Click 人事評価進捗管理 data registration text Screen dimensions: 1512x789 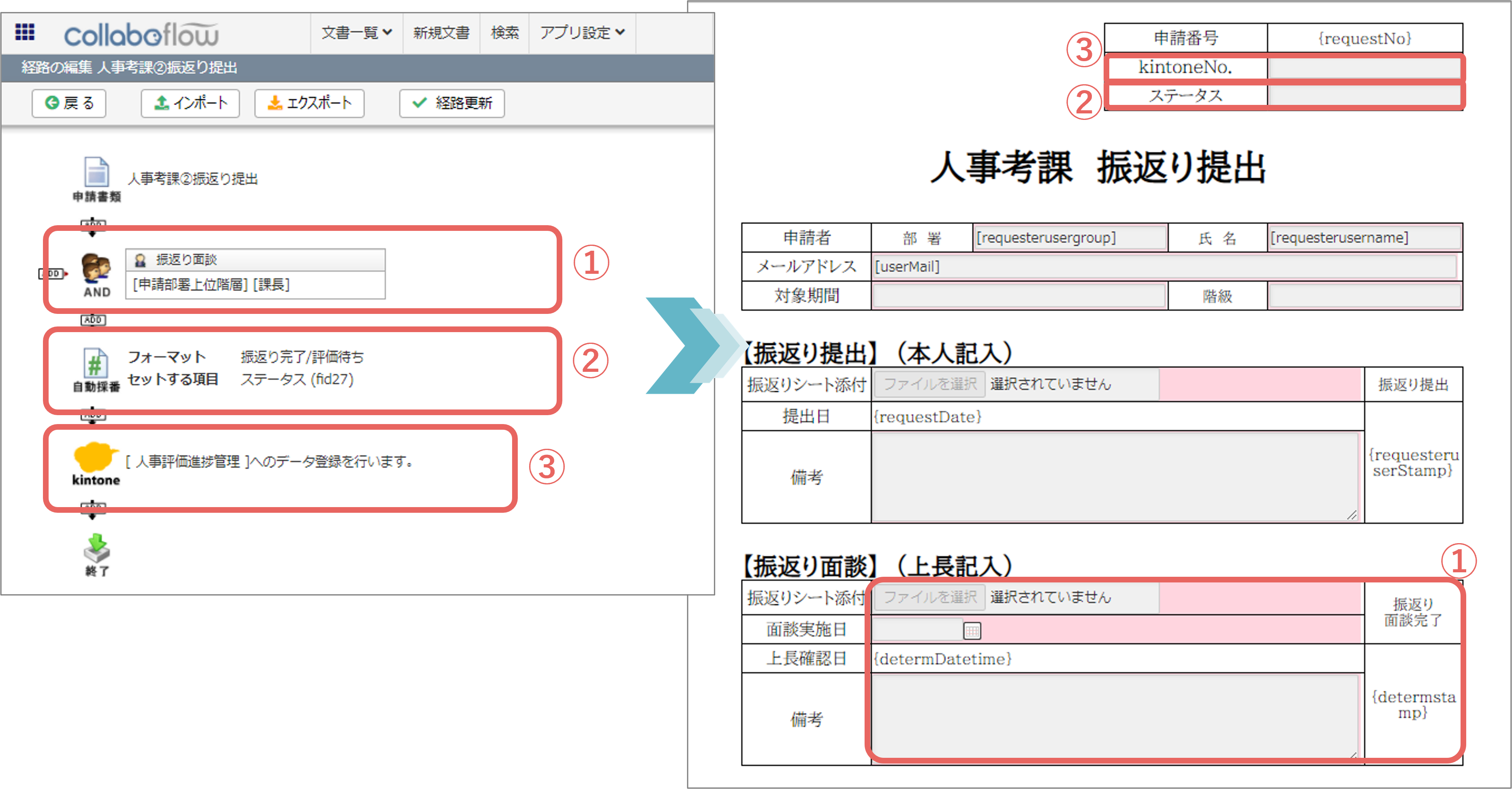coord(270,462)
